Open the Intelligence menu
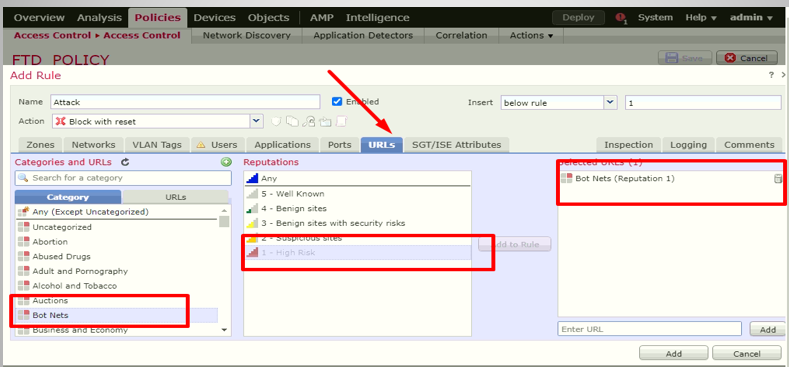789x367 pixels. tap(377, 18)
